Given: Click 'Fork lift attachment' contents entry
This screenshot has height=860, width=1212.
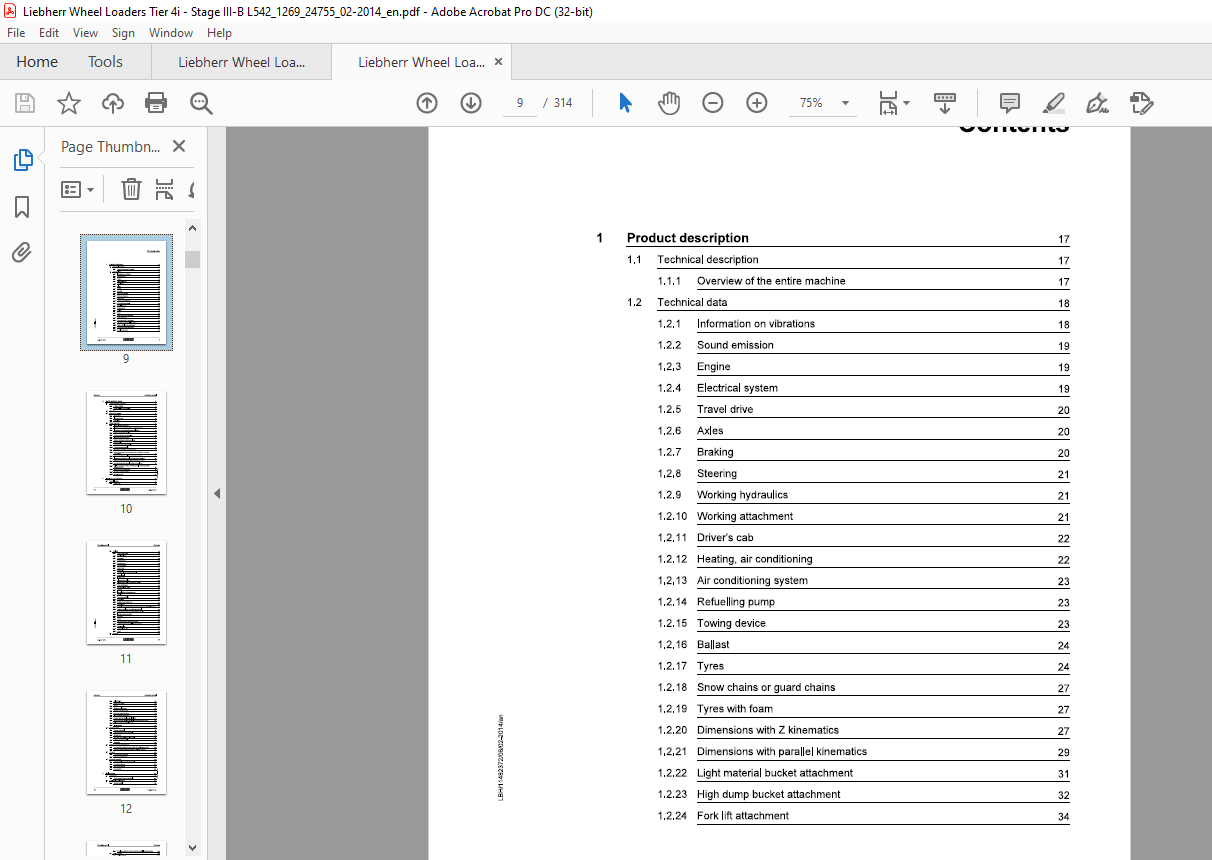Looking at the screenshot, I should 743,816.
